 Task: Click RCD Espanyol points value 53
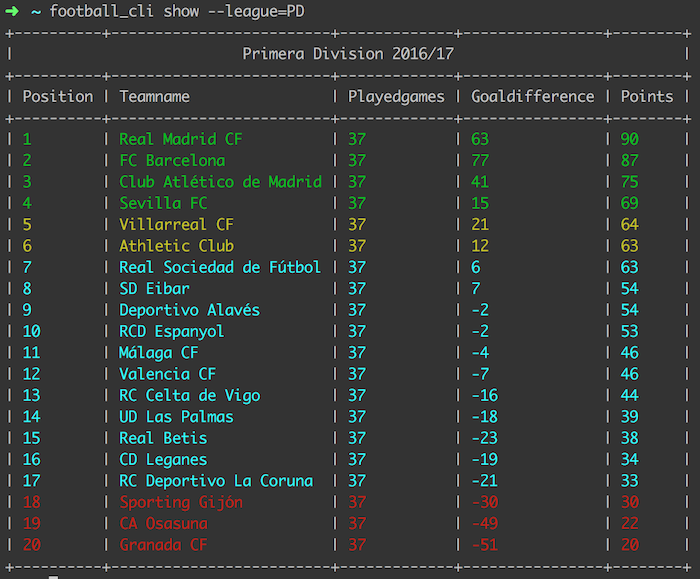tap(629, 331)
